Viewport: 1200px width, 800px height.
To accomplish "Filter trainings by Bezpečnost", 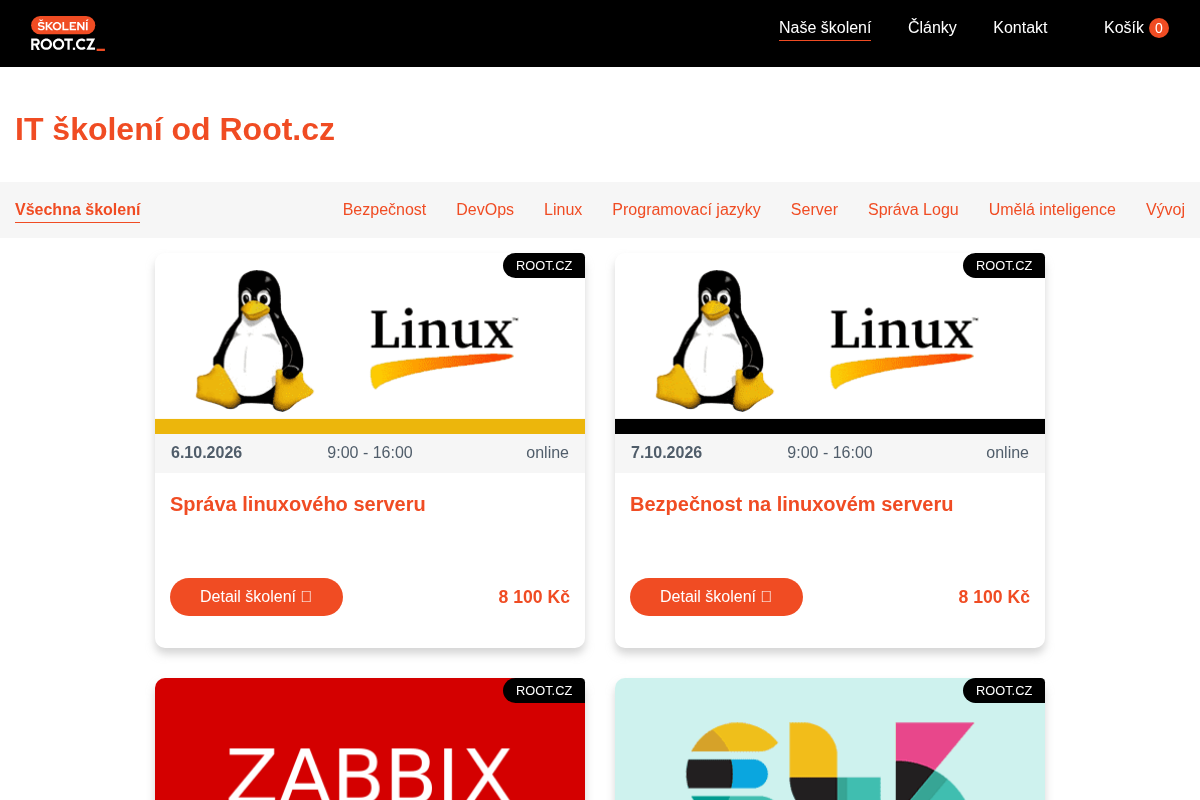I will pyautogui.click(x=384, y=210).
